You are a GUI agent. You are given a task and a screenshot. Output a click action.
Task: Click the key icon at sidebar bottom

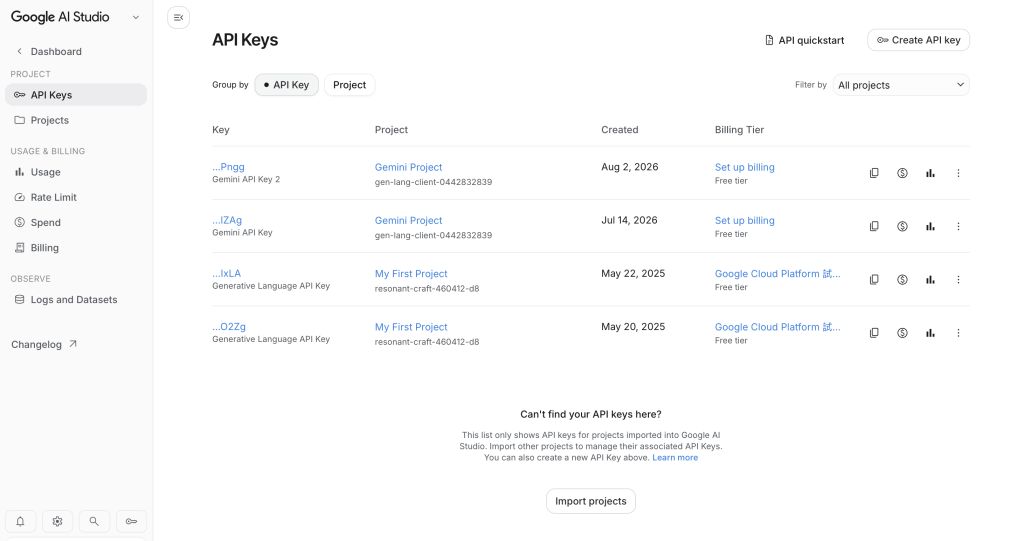click(131, 521)
